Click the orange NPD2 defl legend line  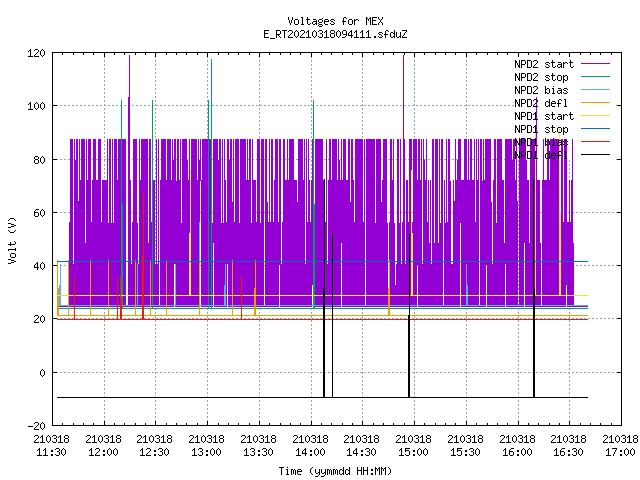point(595,103)
